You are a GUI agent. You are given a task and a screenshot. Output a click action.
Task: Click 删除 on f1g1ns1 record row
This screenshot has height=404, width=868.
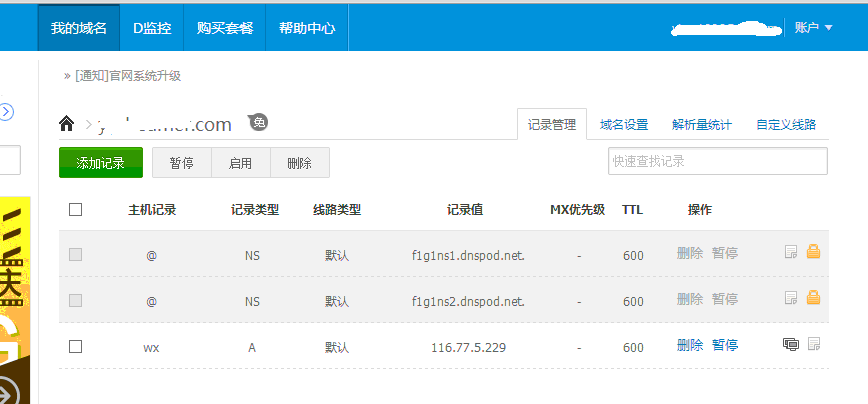point(690,253)
